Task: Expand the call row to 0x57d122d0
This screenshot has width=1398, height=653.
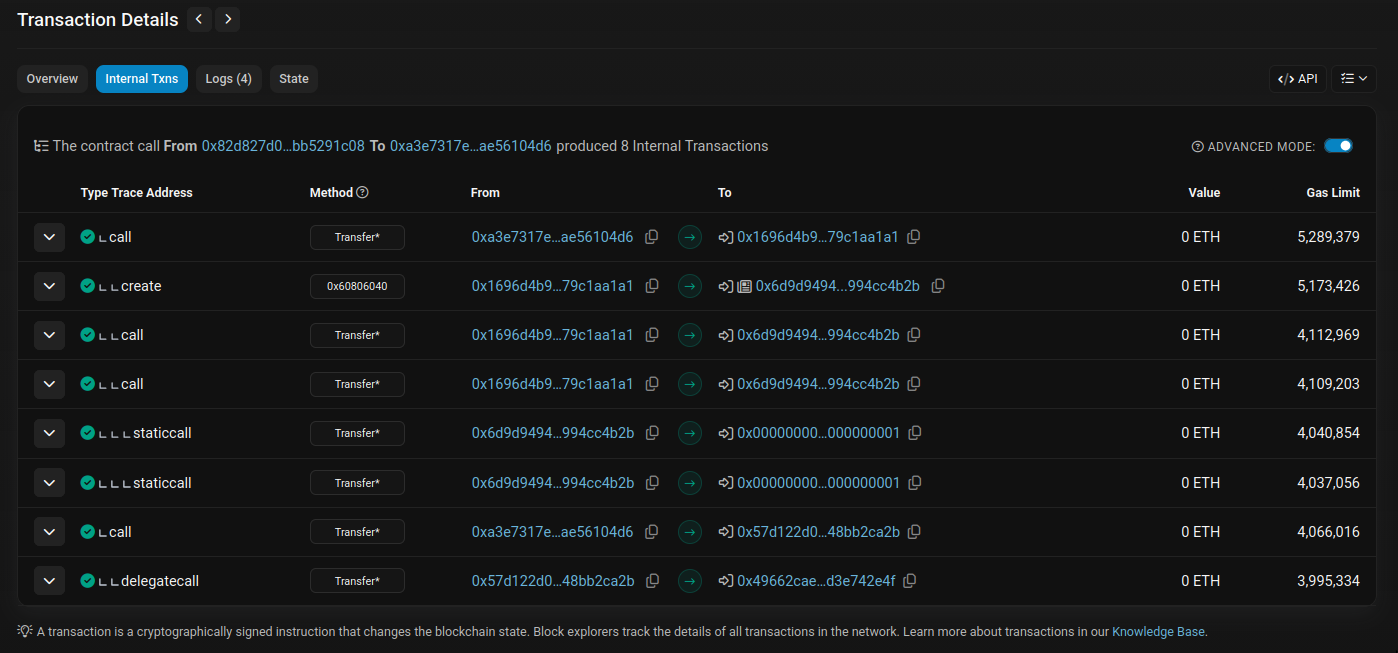Action: [x=50, y=532]
